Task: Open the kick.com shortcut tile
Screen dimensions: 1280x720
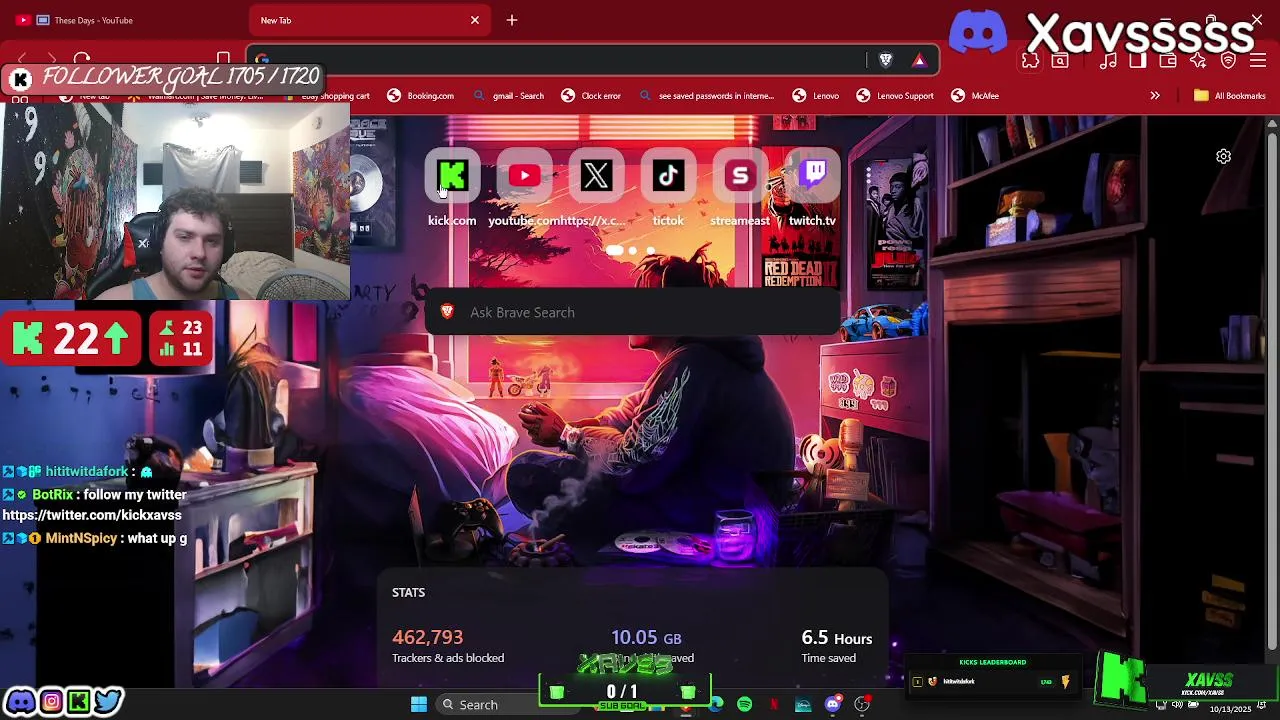Action: point(452,177)
